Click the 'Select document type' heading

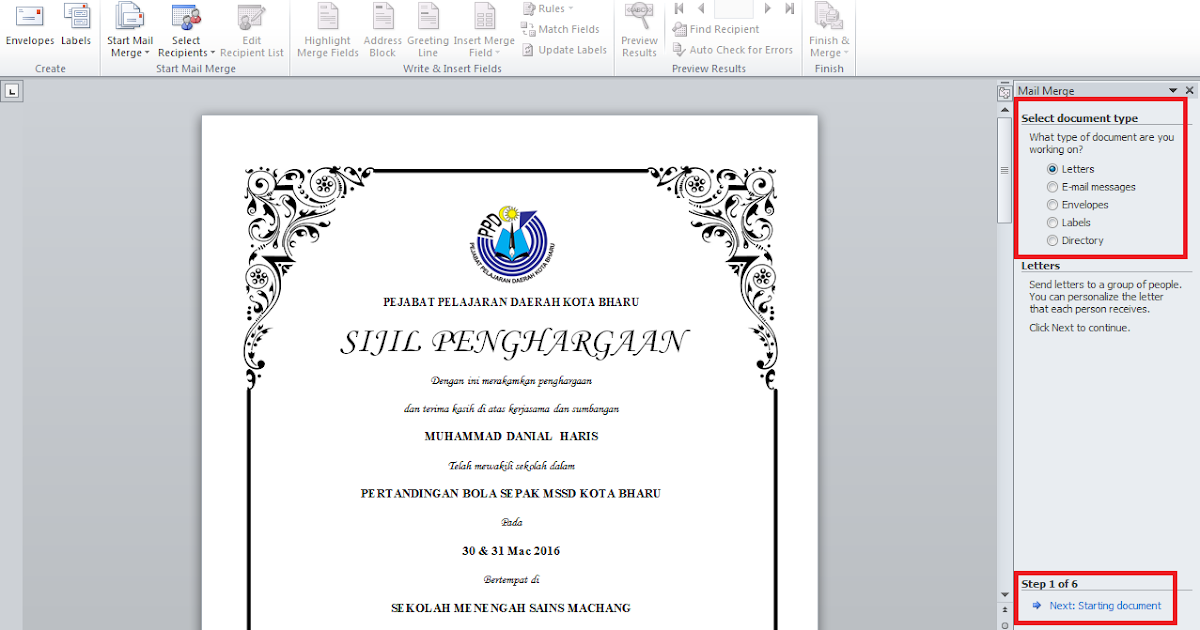(x=1079, y=118)
